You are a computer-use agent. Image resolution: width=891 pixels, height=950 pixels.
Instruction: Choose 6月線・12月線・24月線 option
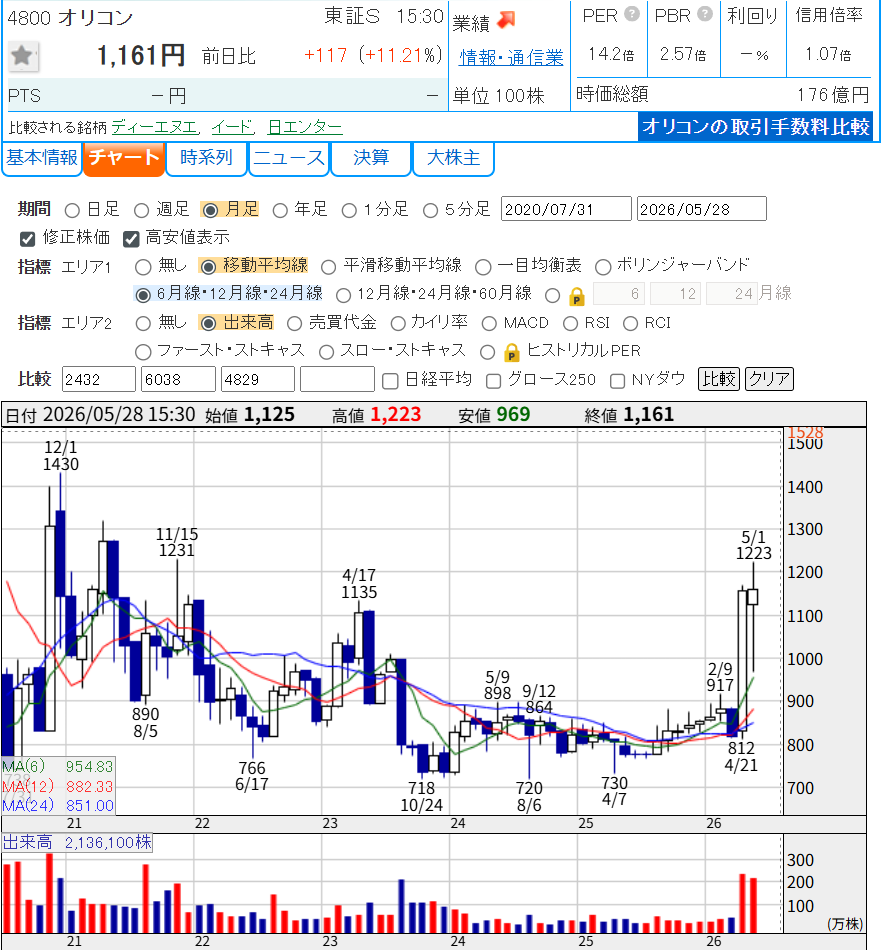click(143, 295)
